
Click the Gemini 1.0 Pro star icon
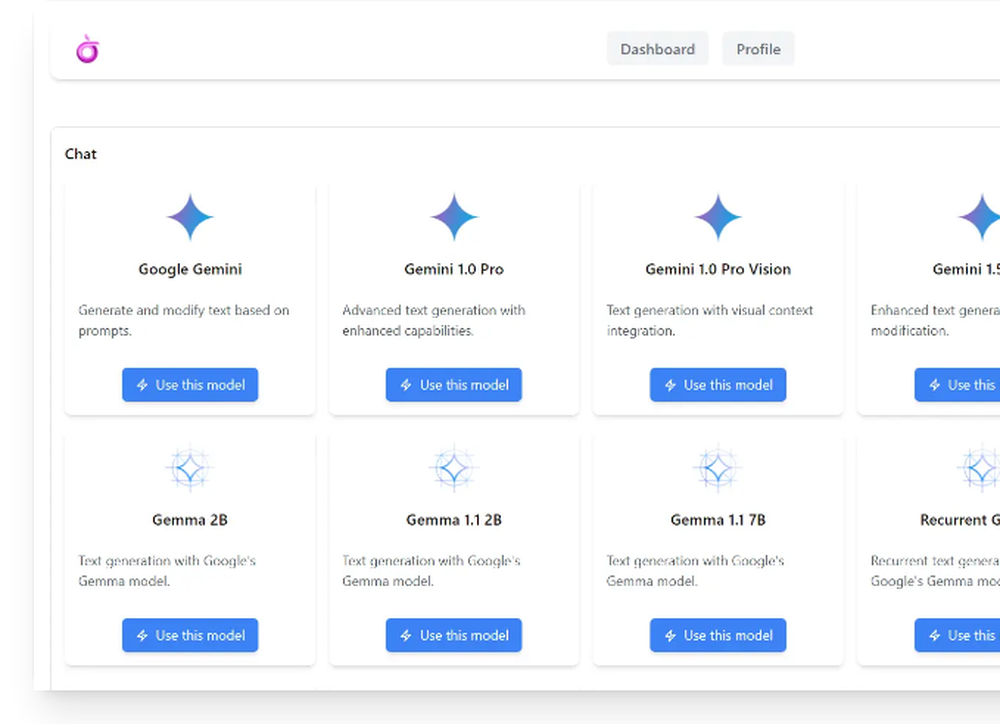pos(454,217)
